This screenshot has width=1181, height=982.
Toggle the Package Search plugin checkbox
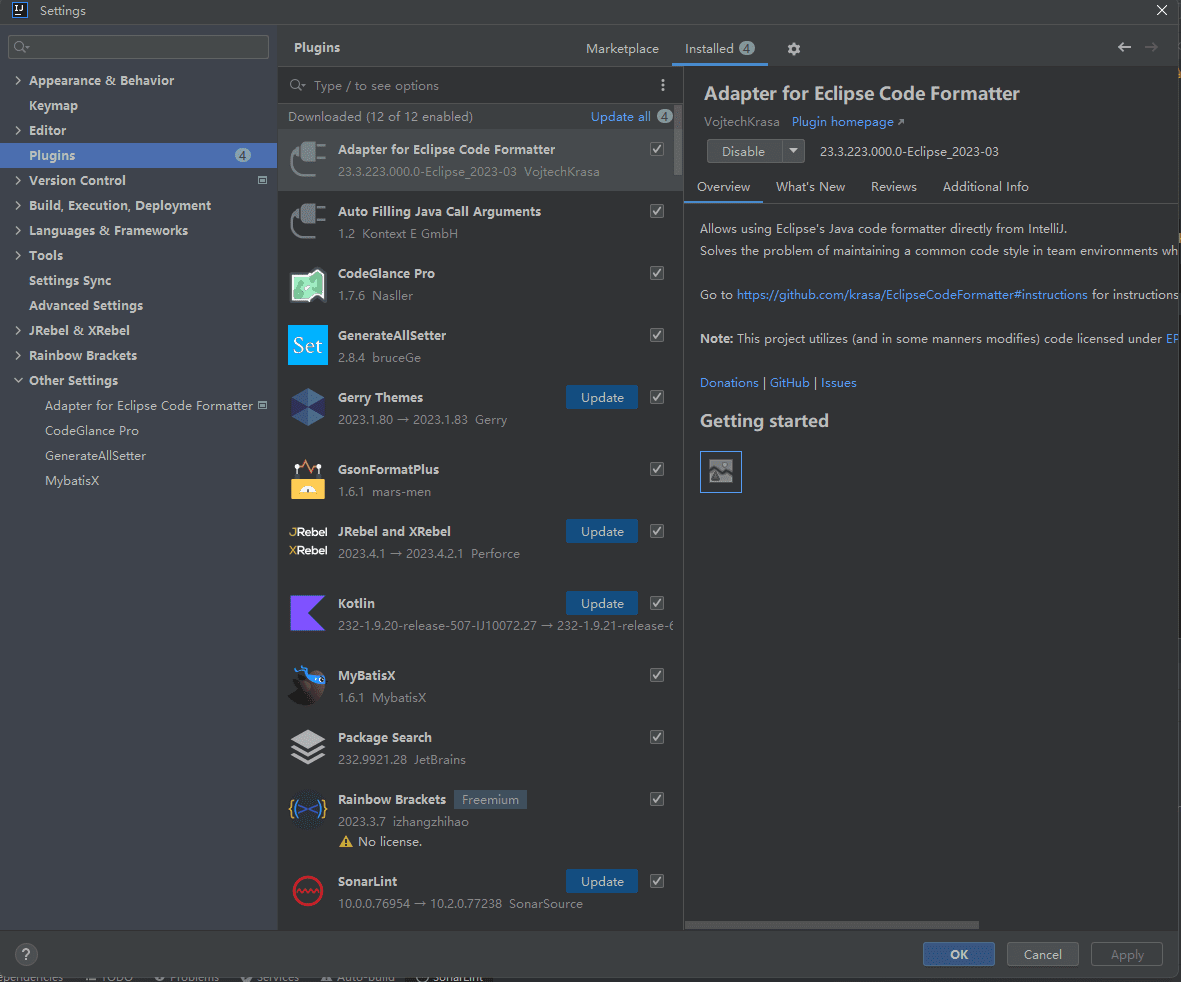click(657, 737)
